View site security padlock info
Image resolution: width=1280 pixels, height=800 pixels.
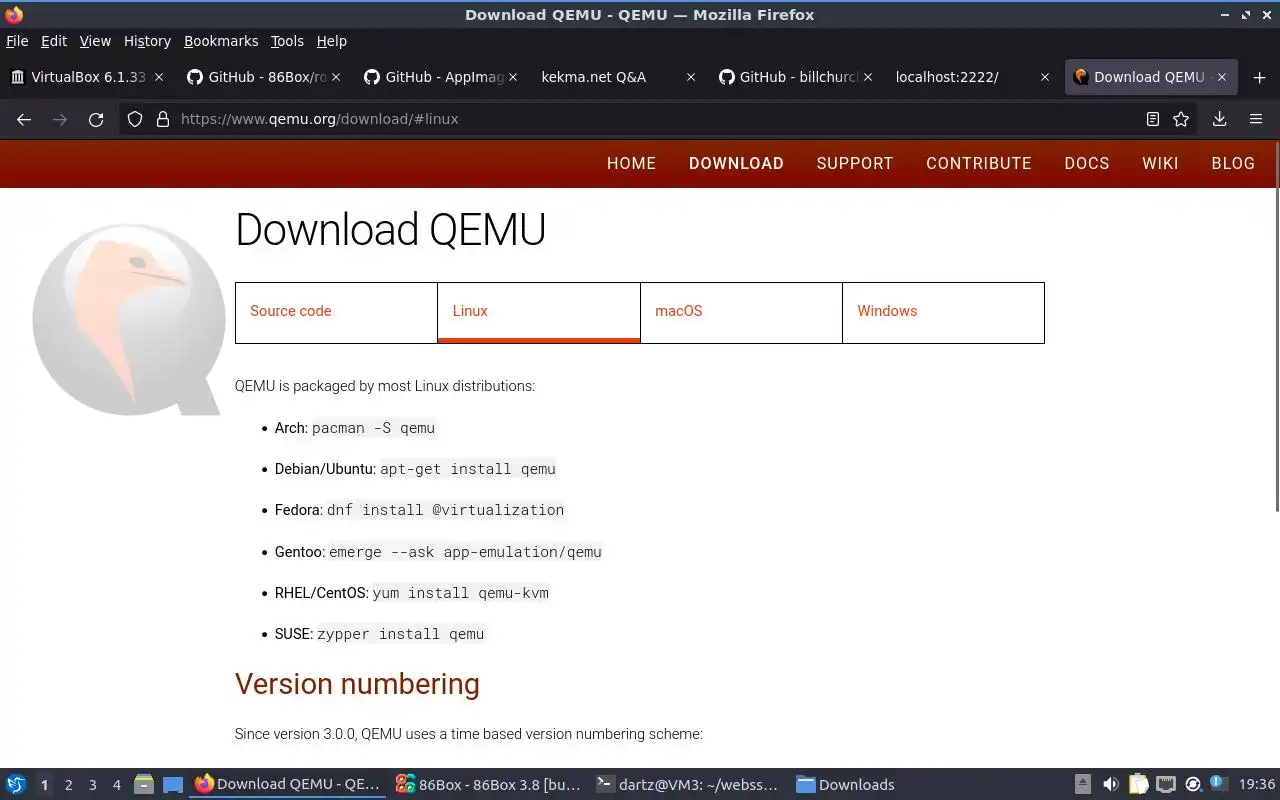pos(163,119)
